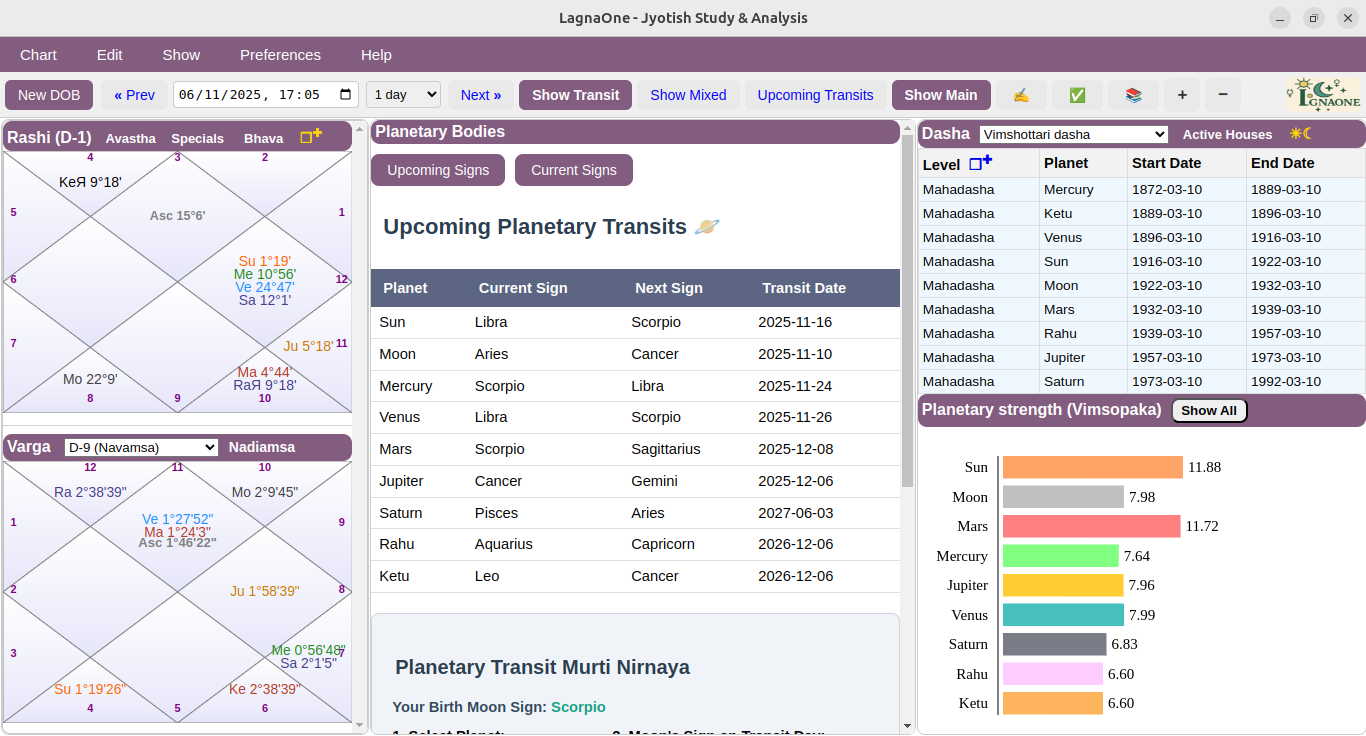Click the Upcoming Signs button
Screen dimensions: 1366x736
[x=438, y=170]
